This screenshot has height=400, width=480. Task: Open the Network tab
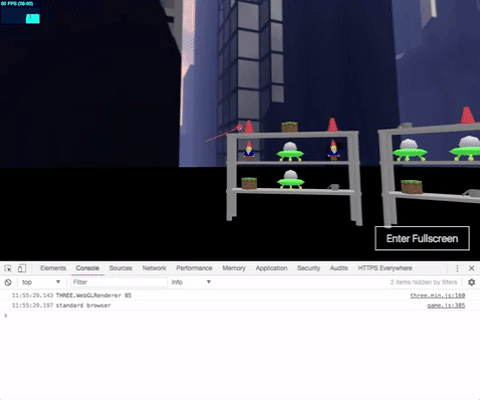coord(154,268)
